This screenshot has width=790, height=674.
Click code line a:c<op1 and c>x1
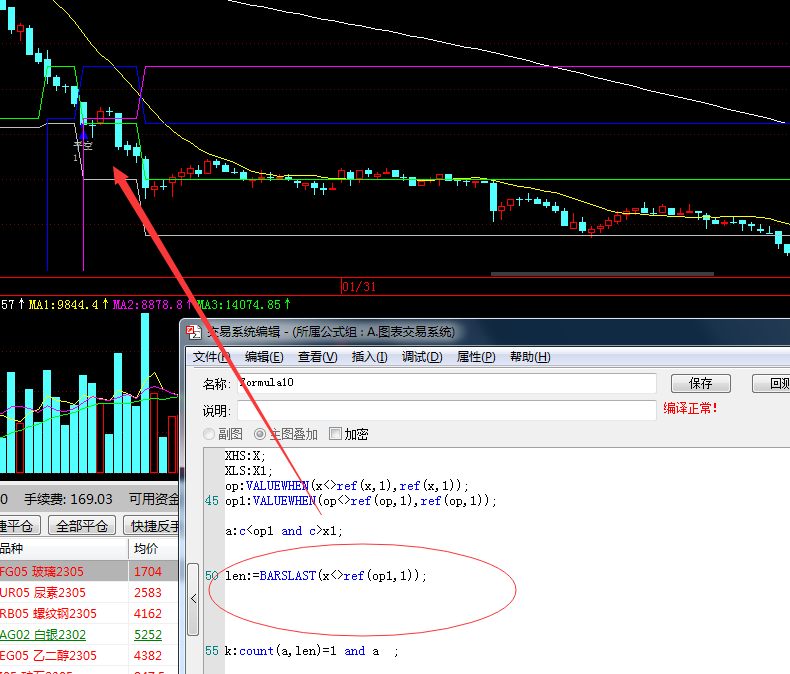coord(284,530)
